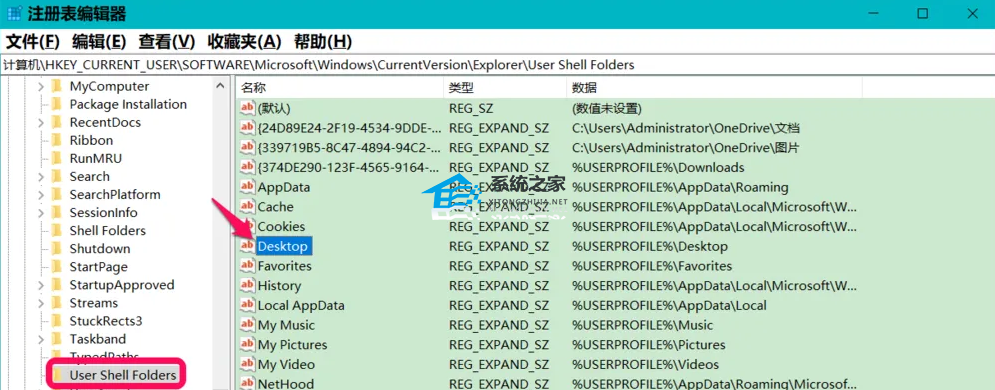Click the registry path address bar
This screenshot has width=995, height=390.
coord(498,65)
